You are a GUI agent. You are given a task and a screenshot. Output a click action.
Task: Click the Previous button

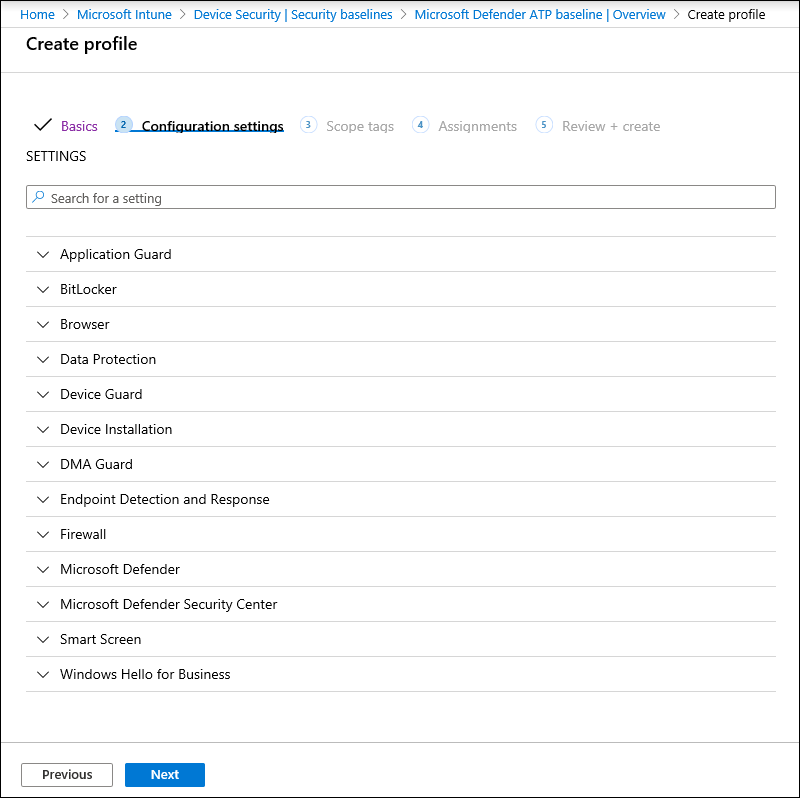[x=67, y=775]
